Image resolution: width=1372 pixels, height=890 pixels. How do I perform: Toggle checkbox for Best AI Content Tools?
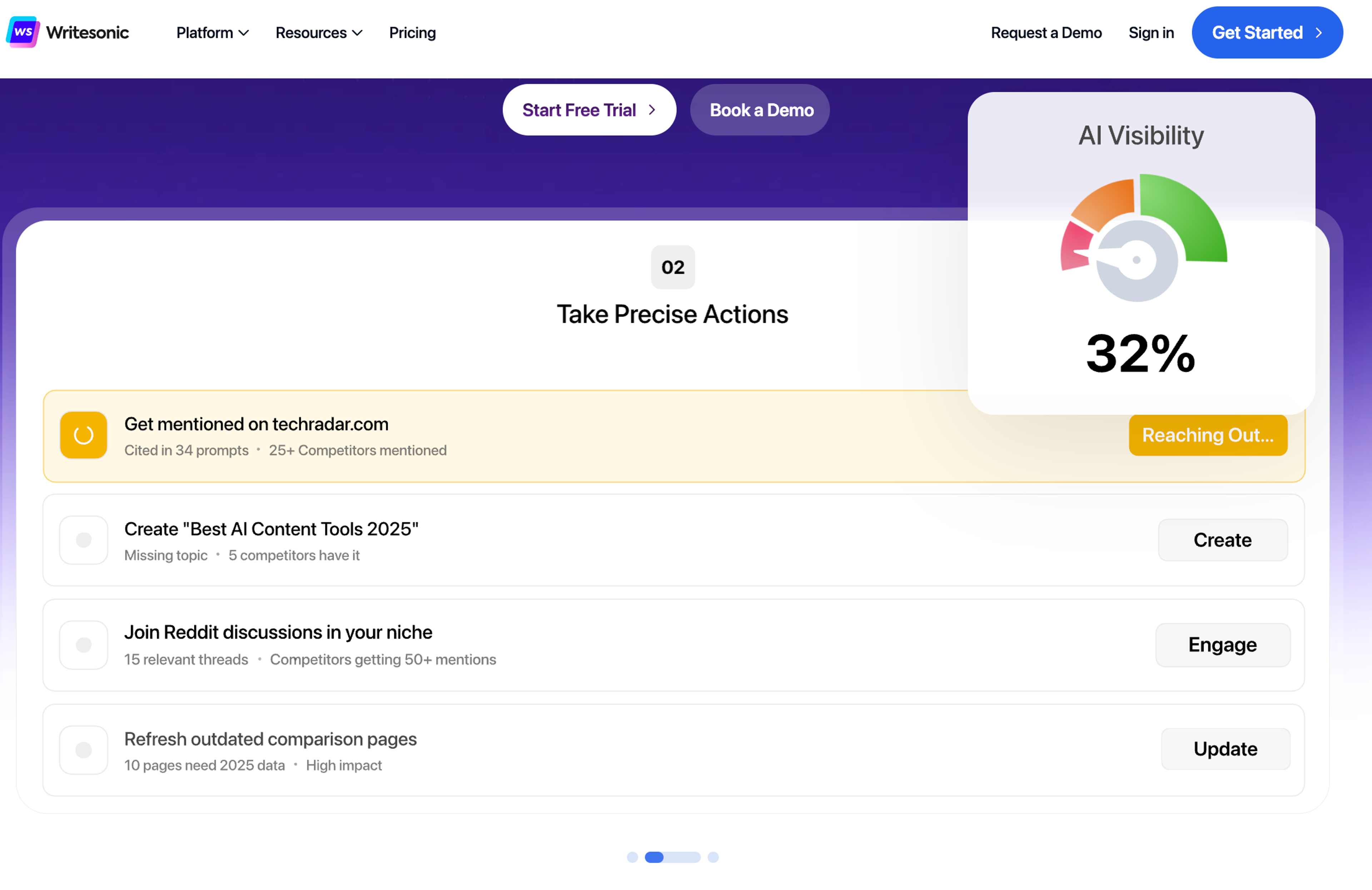(84, 540)
